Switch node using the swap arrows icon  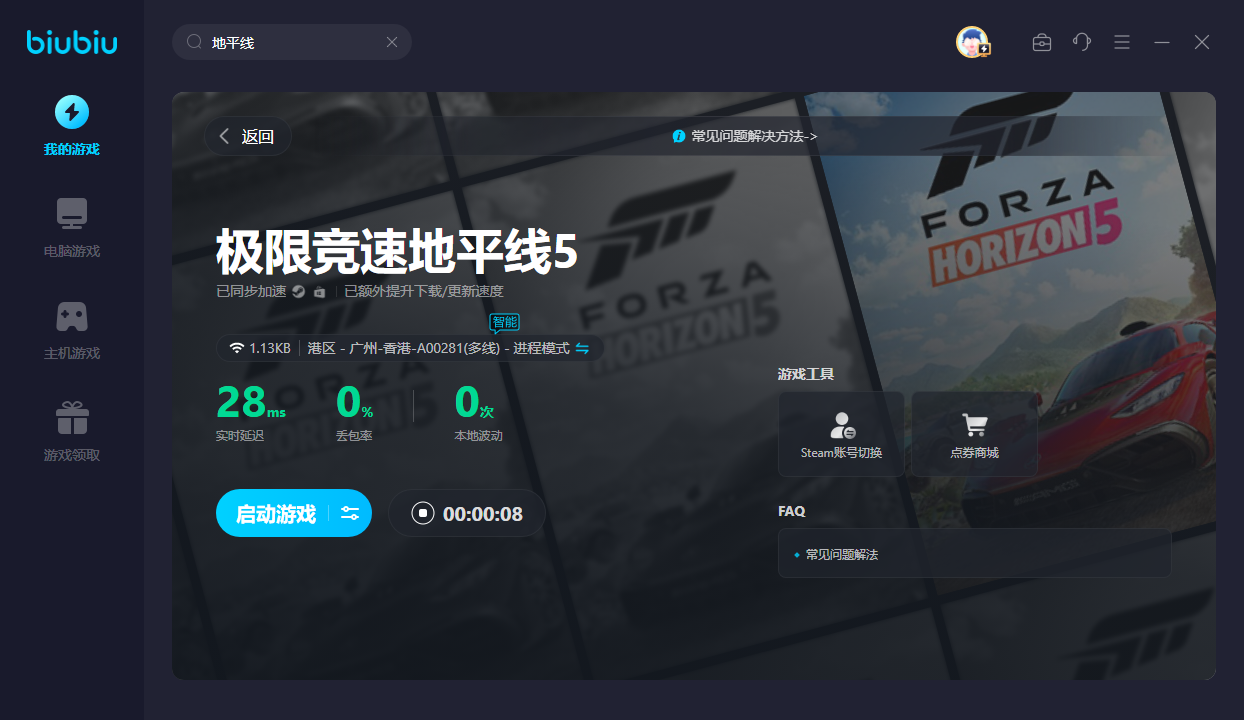tap(582, 348)
